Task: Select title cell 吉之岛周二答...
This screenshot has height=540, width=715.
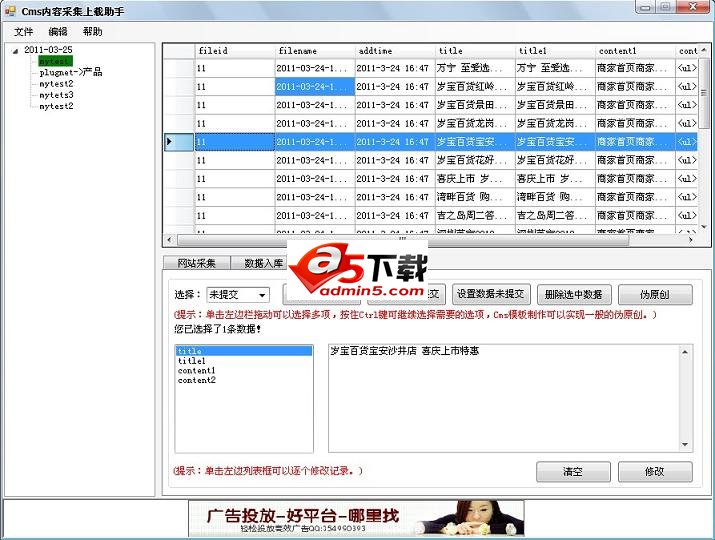Action: [475, 215]
